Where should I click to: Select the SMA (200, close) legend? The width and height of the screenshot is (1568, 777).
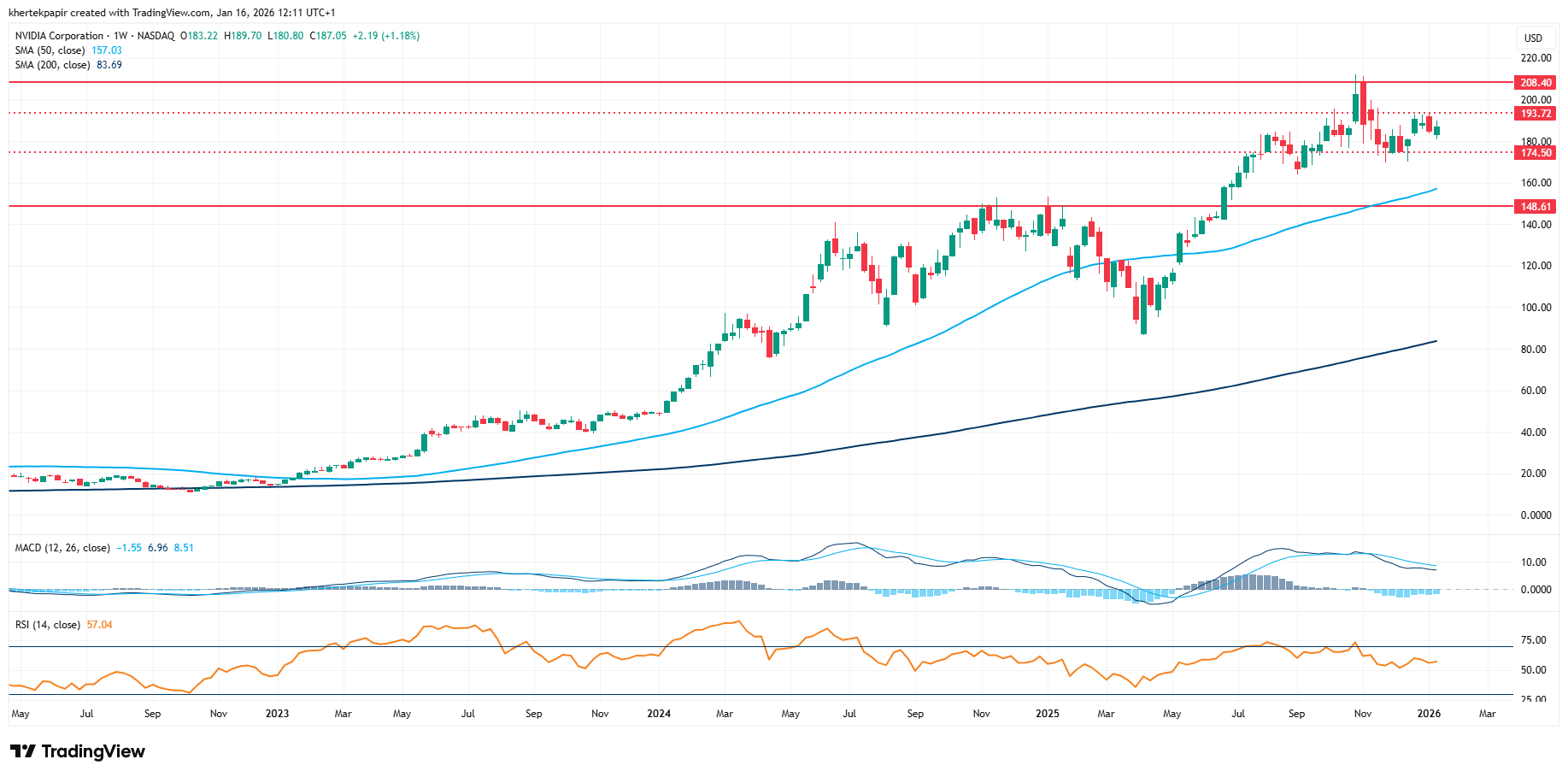[52, 65]
